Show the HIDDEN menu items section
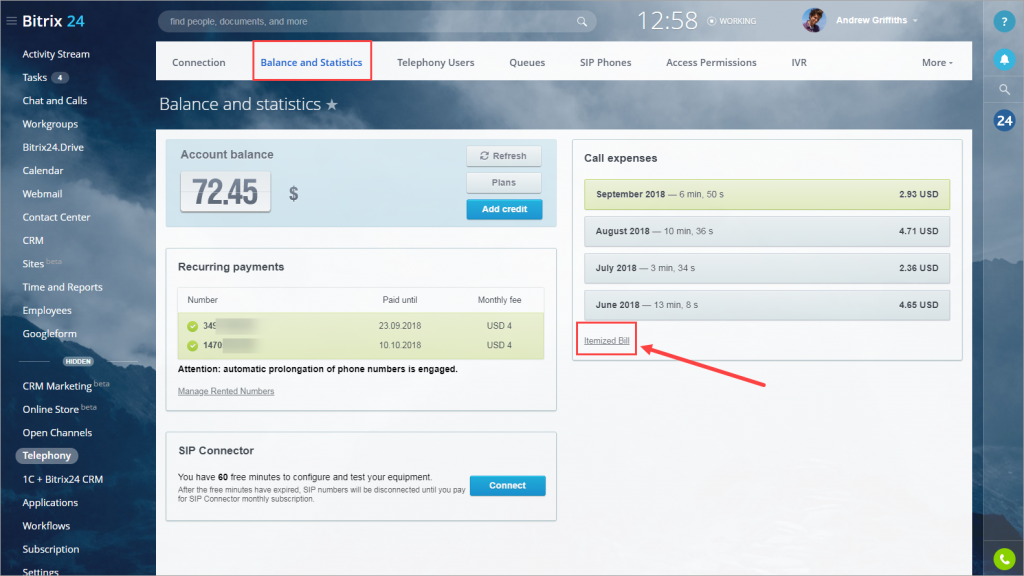 (78, 361)
